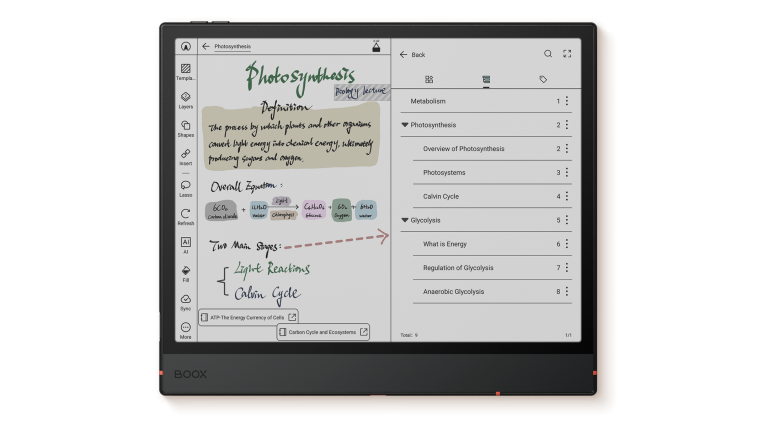The width and height of the screenshot is (768, 424).
Task: Select the Calvin Cycle outline entry
Action: (440, 196)
